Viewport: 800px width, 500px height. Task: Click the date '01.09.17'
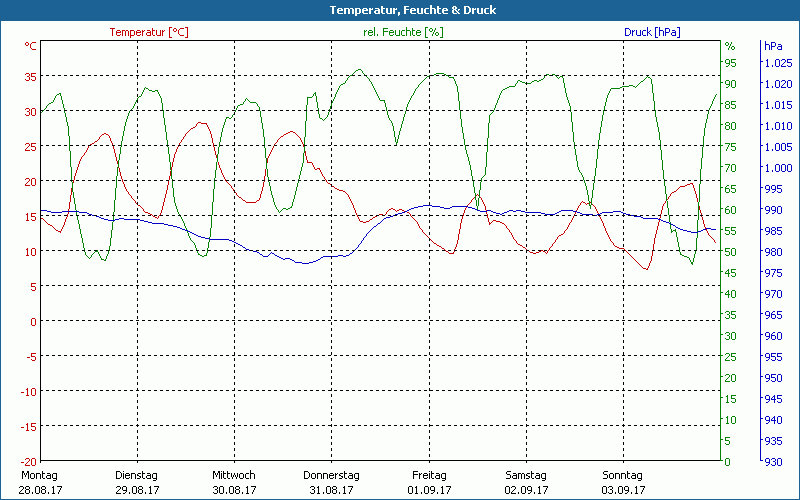click(x=429, y=490)
